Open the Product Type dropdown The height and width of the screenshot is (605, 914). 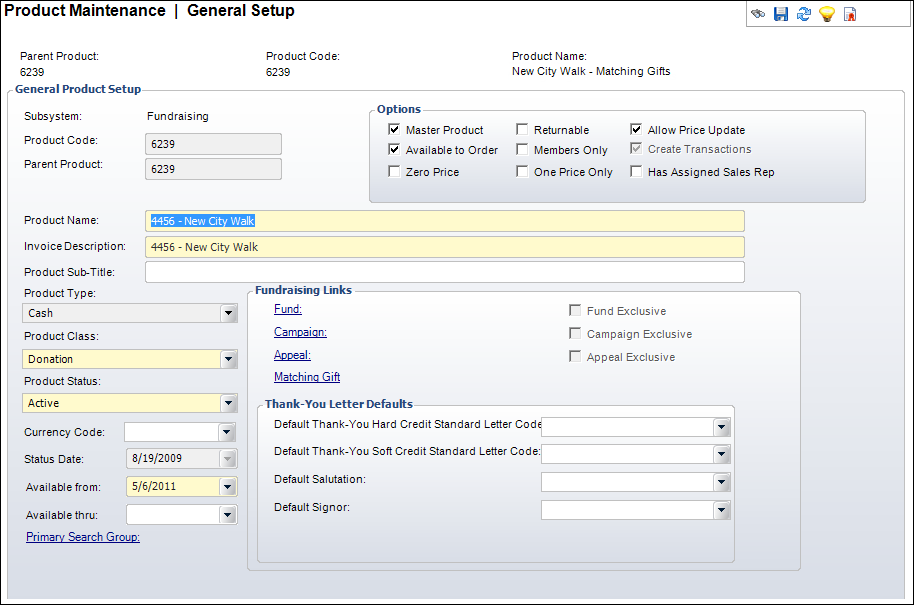coord(229,313)
